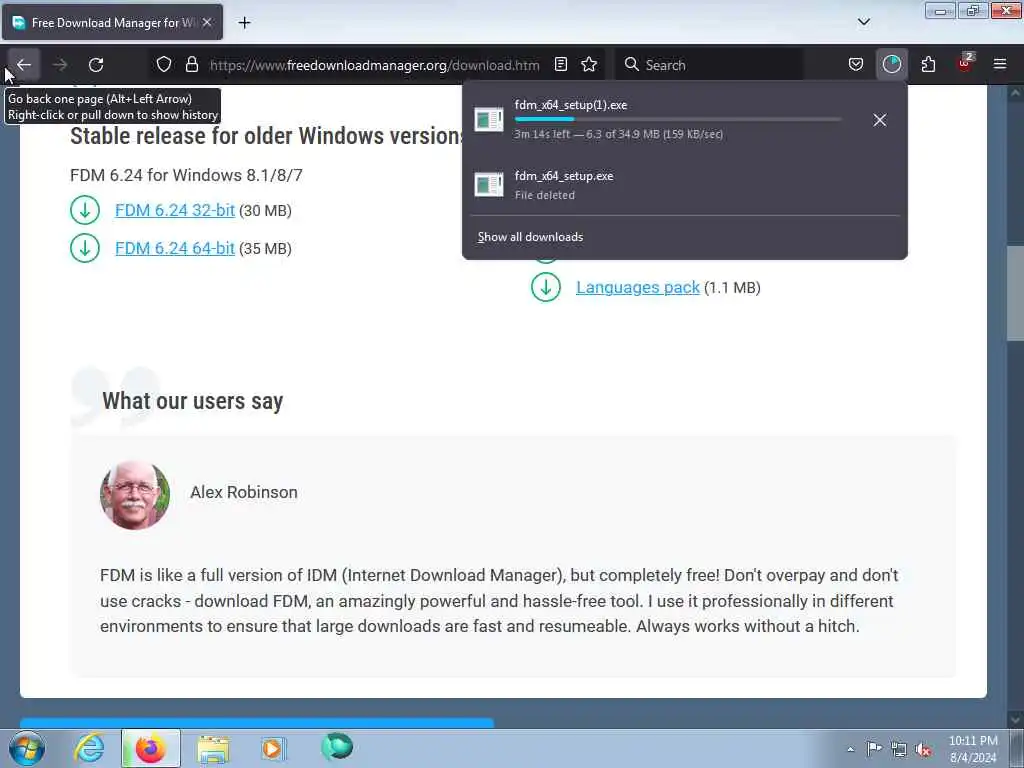Screen dimensions: 1024x768
Task: Open a new tab with plus button
Action: click(244, 23)
